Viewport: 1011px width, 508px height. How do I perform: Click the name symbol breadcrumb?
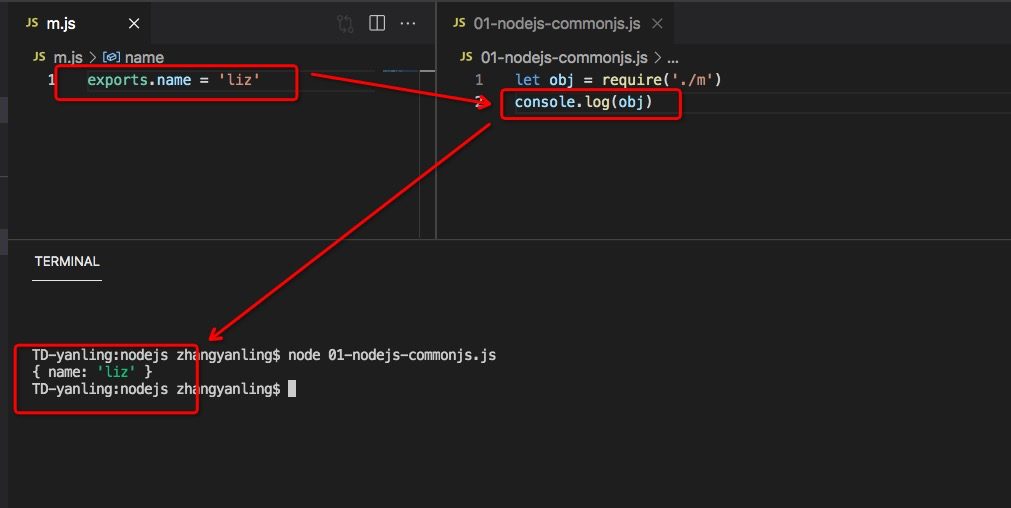pos(144,57)
